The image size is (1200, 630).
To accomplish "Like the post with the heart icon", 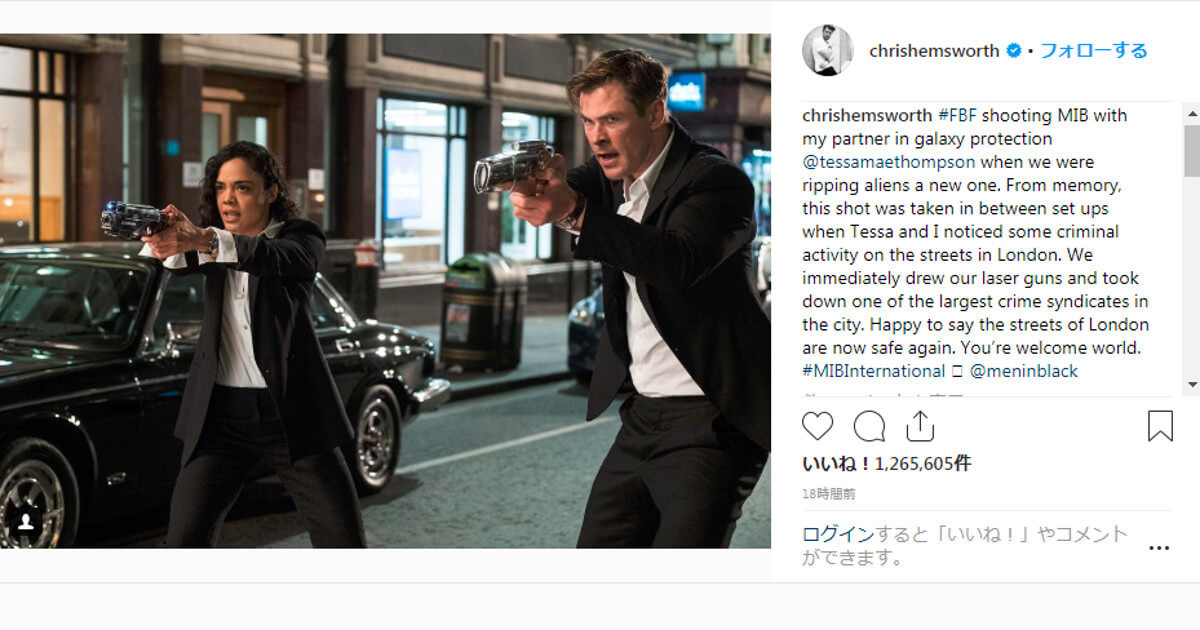I will coord(818,427).
